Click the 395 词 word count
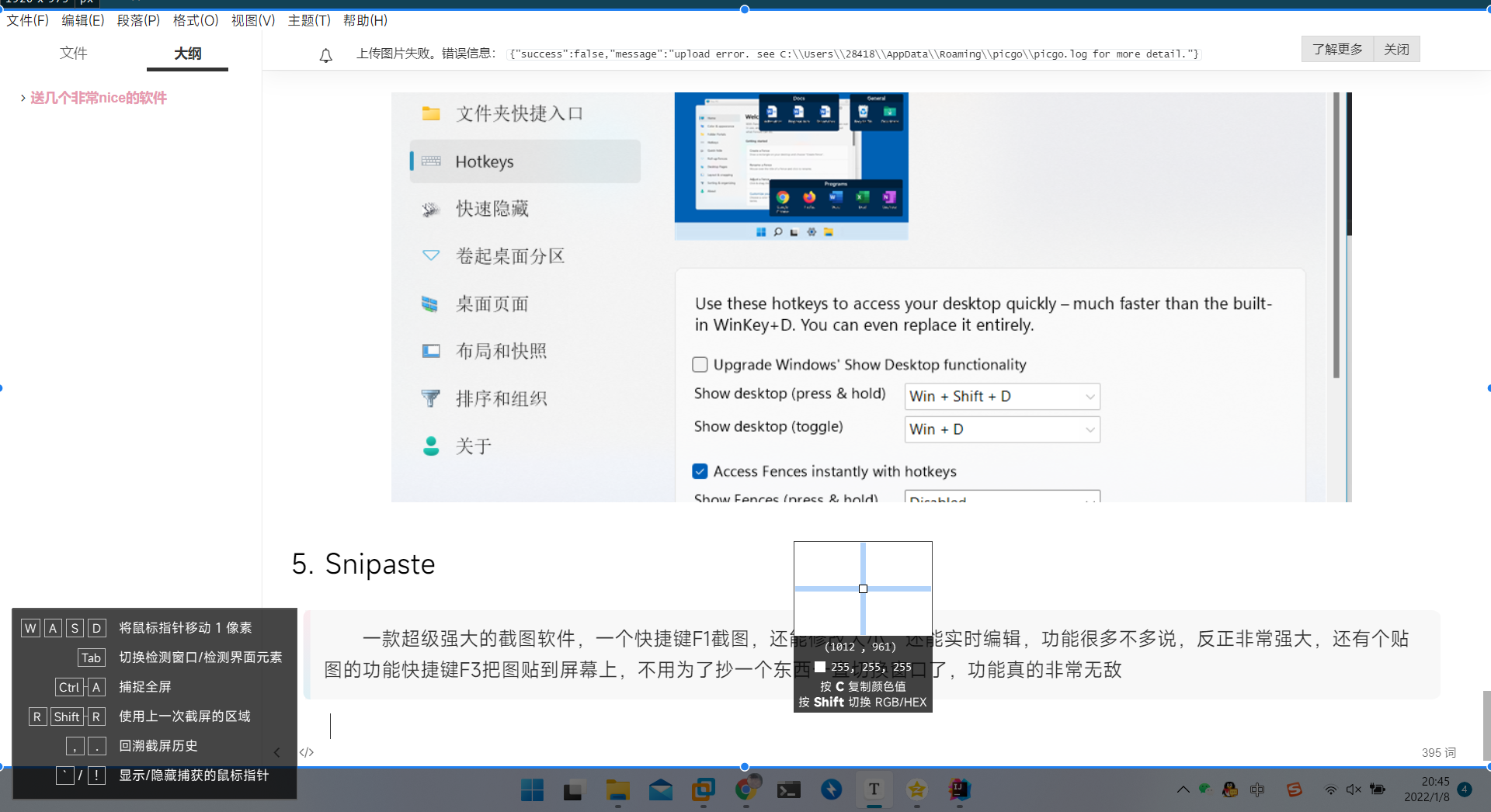This screenshot has height=812, width=1491. pyautogui.click(x=1439, y=753)
